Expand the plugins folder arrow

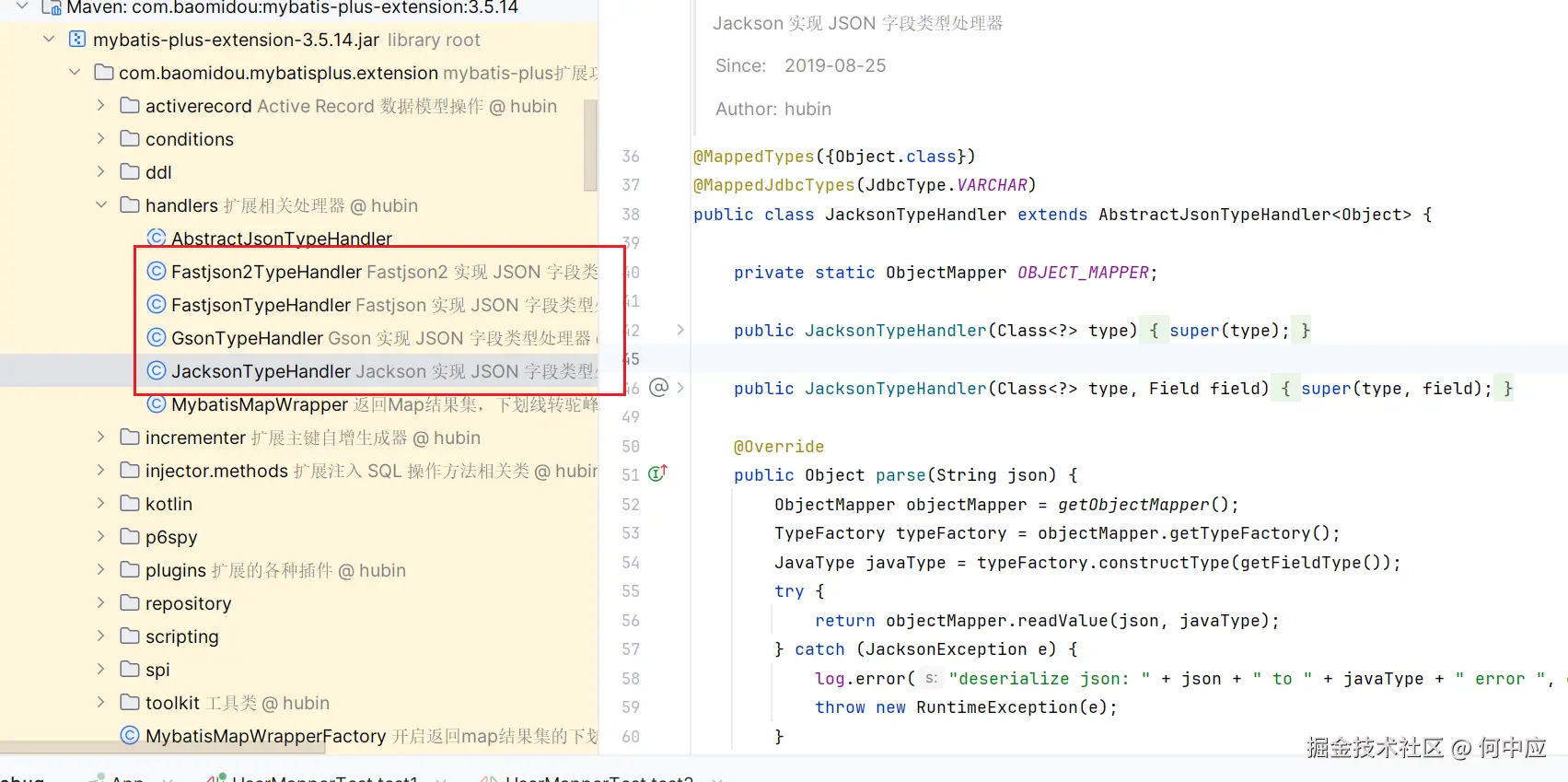(100, 570)
